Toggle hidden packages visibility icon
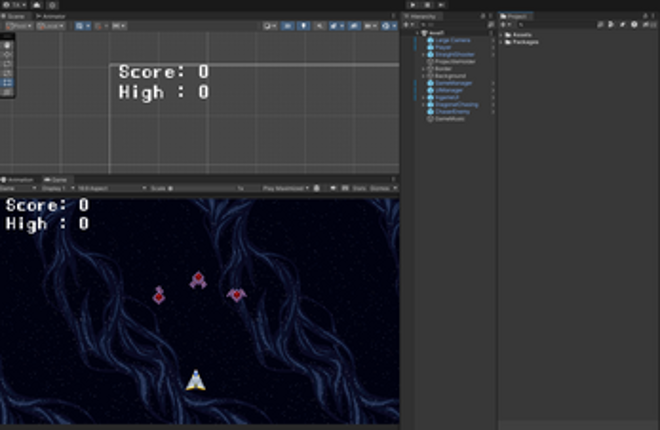Image resolution: width=660 pixels, height=430 pixels. pos(647,25)
